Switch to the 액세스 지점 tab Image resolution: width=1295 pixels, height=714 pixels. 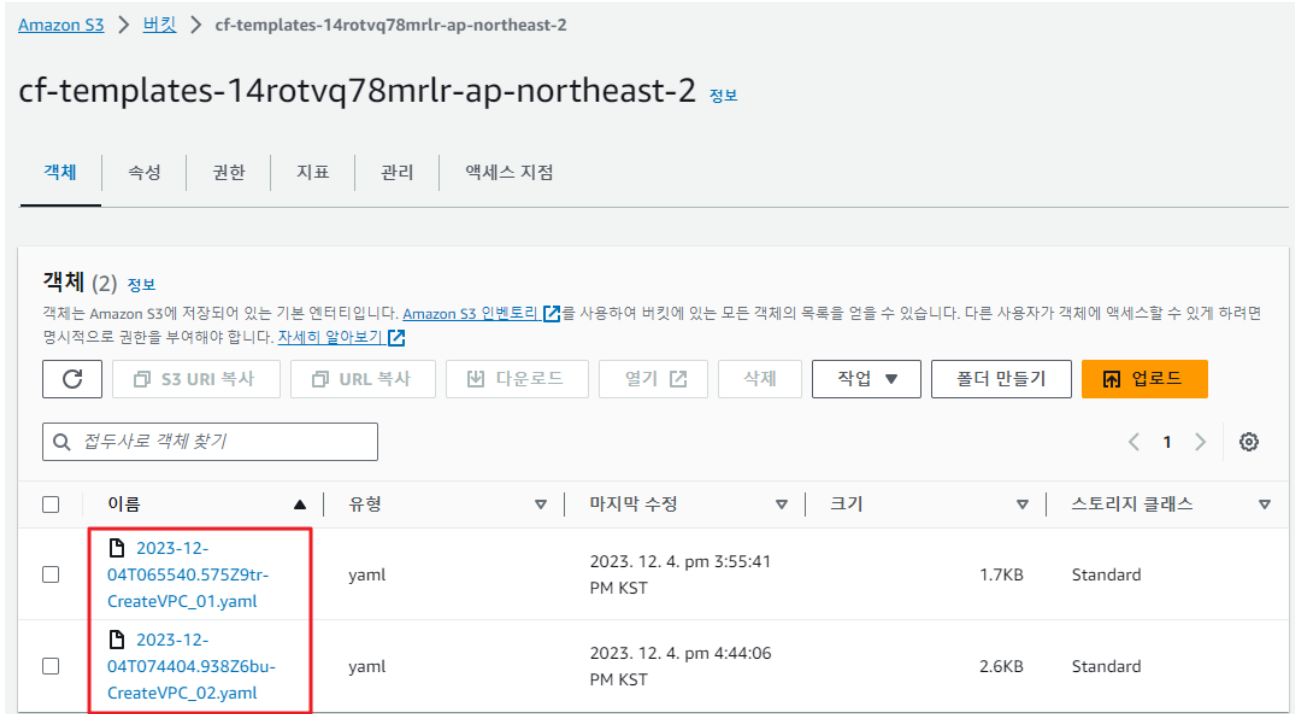coord(509,172)
